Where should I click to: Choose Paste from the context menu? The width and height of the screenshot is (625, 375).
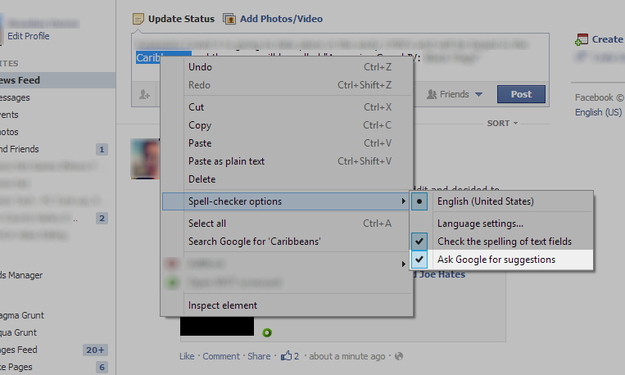pyautogui.click(x=287, y=143)
